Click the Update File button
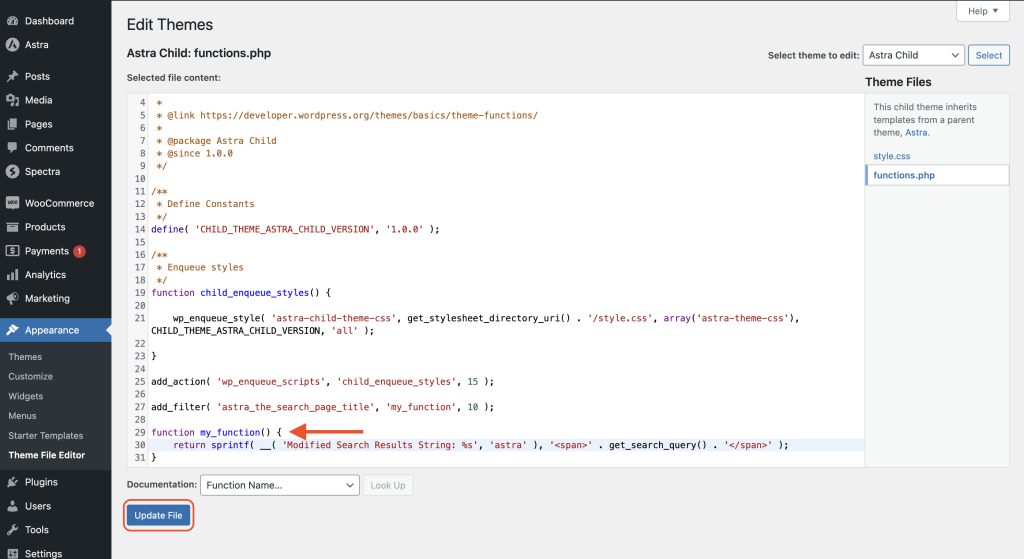 pyautogui.click(x=158, y=515)
